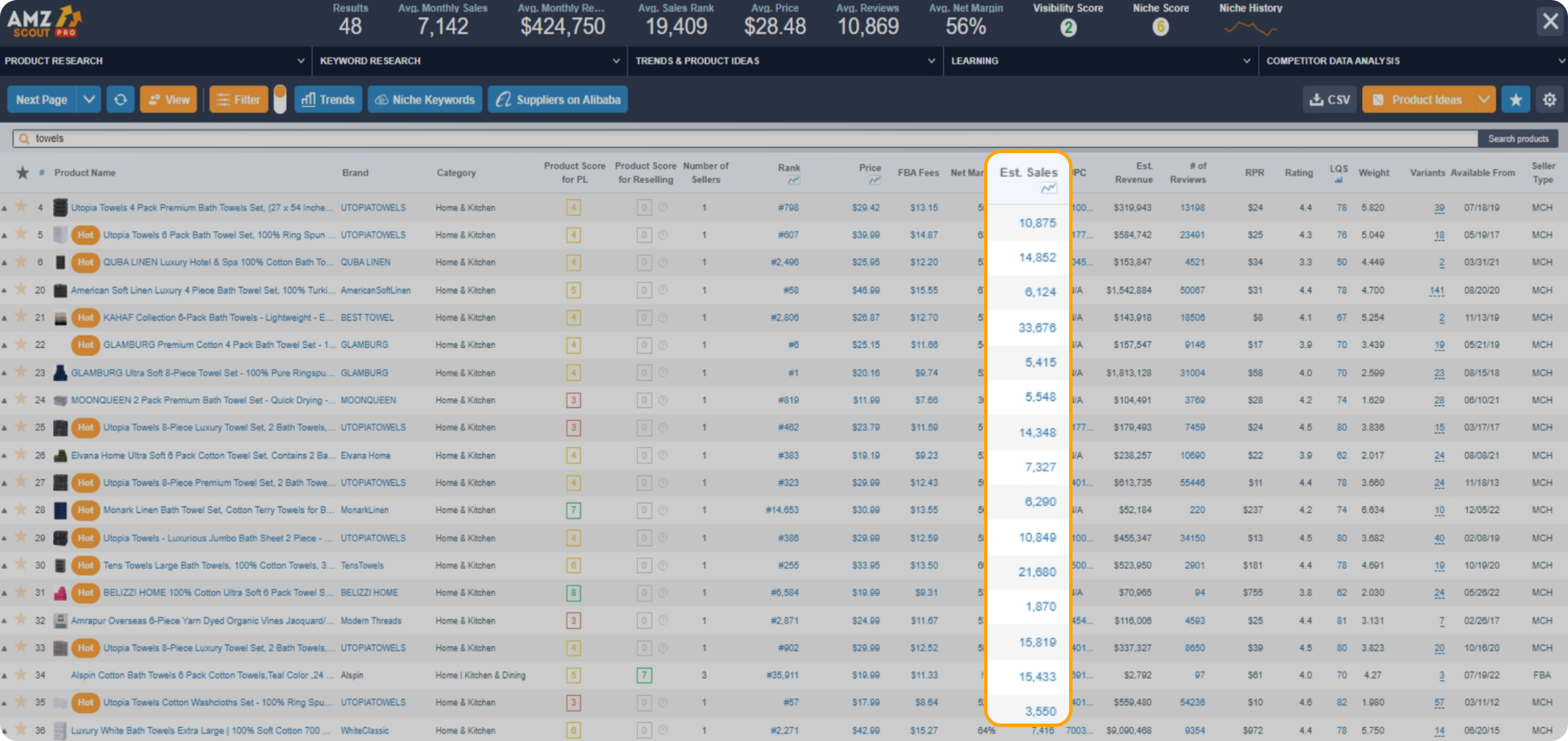Click the Niche History trend graph

click(x=1250, y=29)
